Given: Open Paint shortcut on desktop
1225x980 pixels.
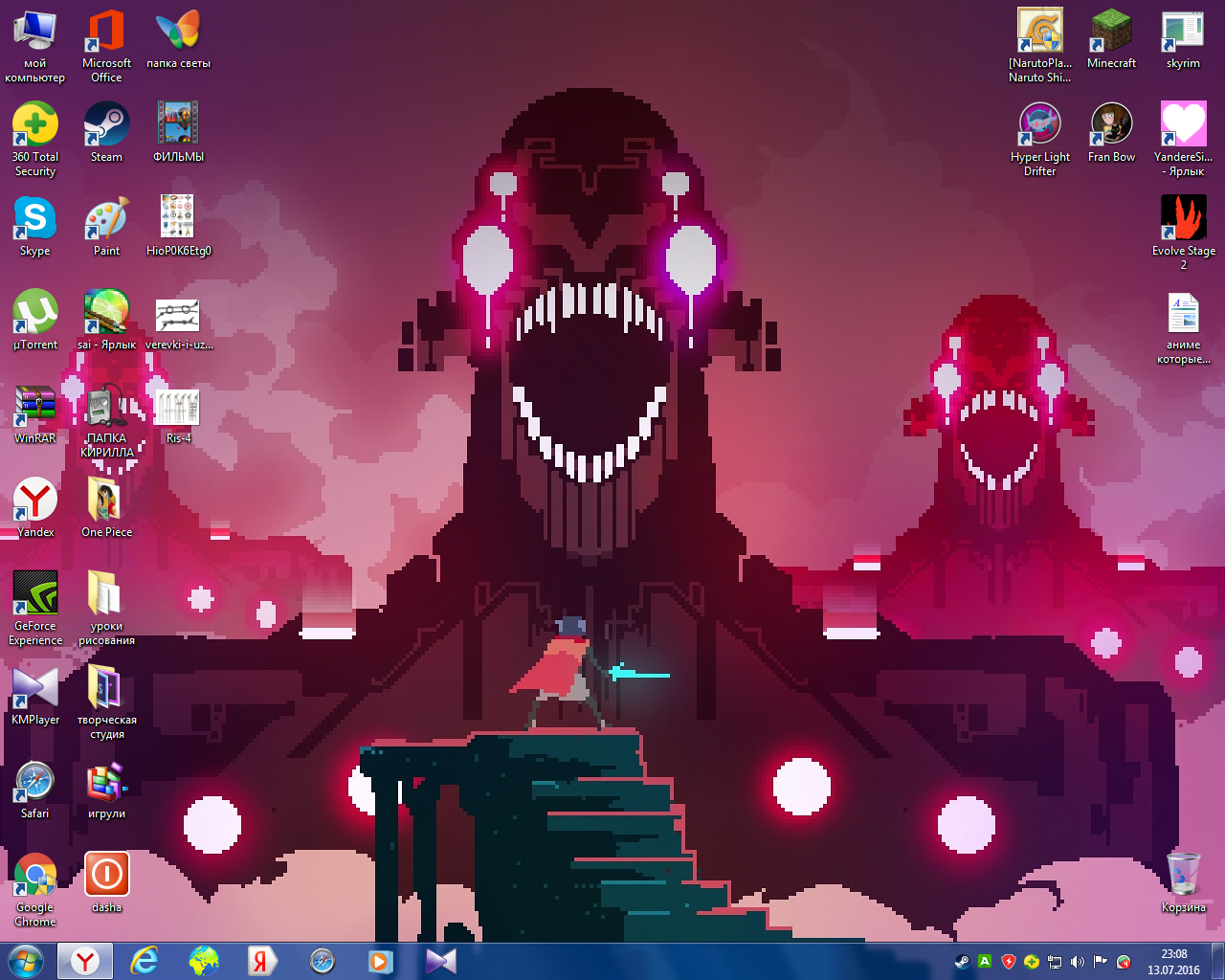Looking at the screenshot, I should [x=106, y=227].
